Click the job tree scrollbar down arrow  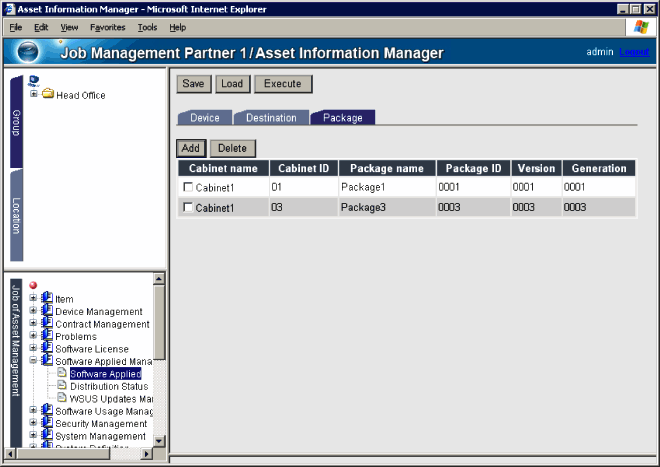pyautogui.click(x=158, y=439)
